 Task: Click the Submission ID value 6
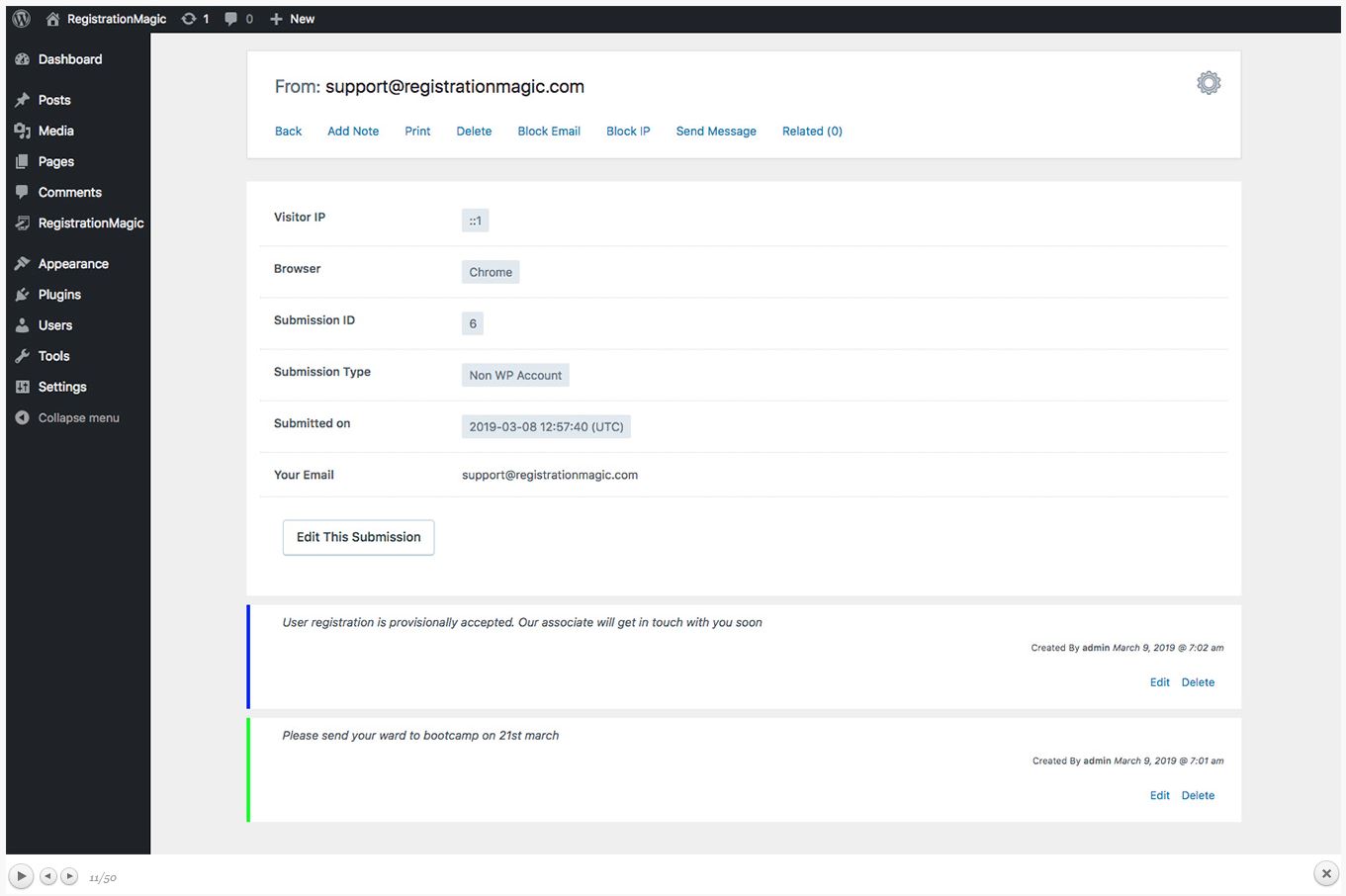click(473, 323)
